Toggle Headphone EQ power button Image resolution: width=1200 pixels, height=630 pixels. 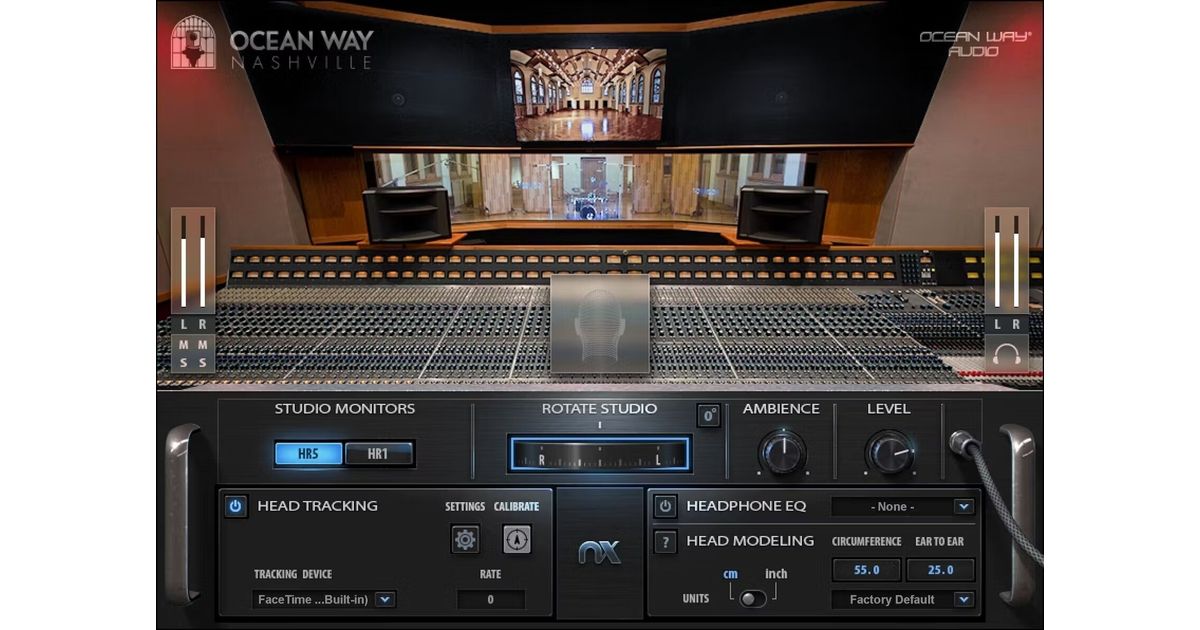[665, 507]
